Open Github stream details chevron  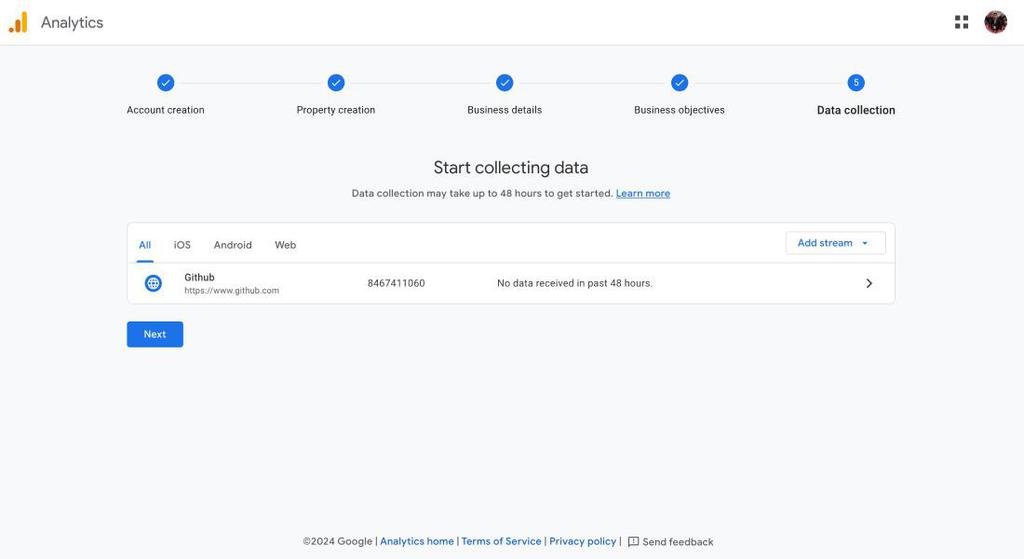(x=869, y=283)
